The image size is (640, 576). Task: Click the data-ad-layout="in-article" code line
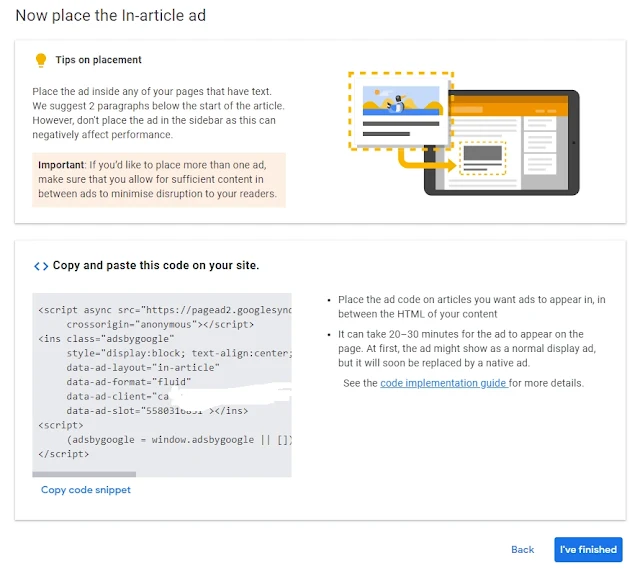pyautogui.click(x=143, y=367)
